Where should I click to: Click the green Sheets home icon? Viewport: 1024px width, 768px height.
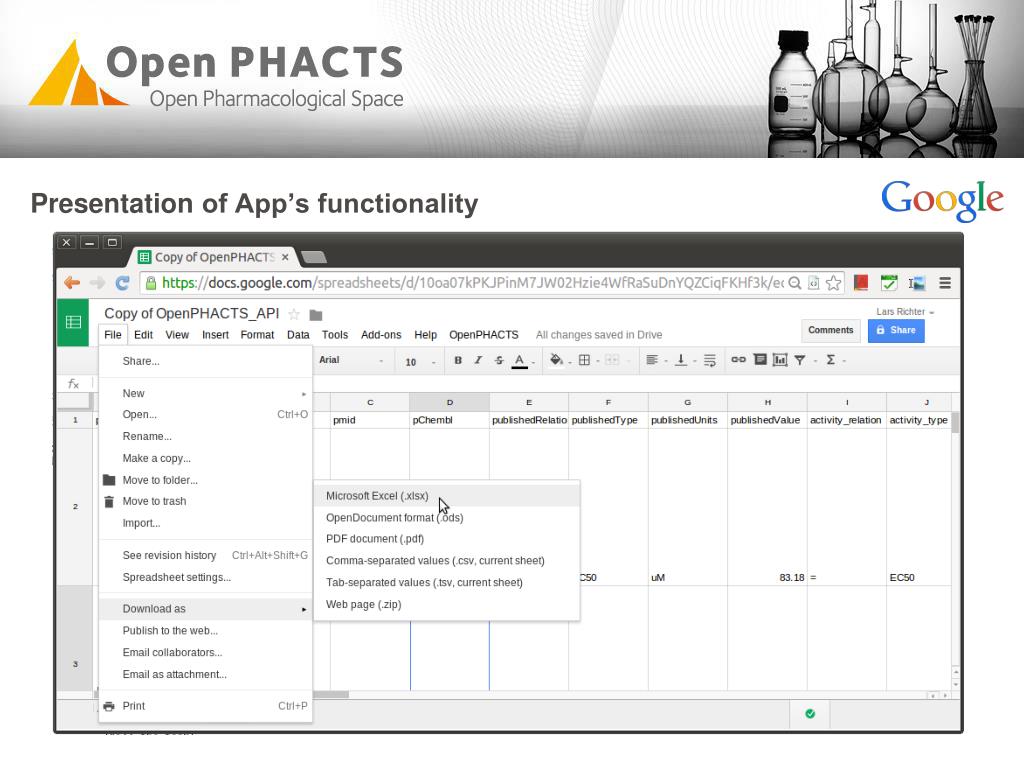click(x=73, y=322)
